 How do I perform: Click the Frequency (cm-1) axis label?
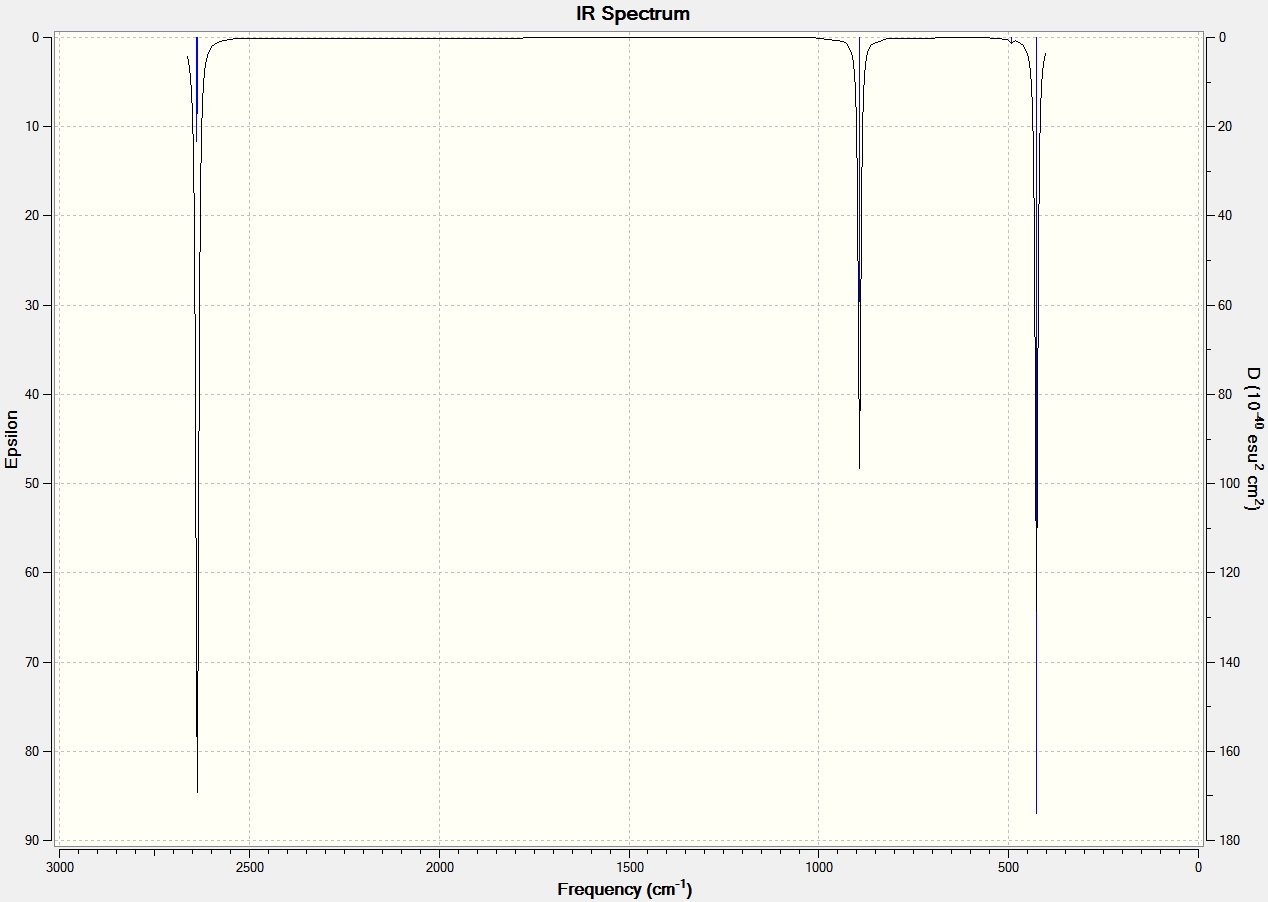click(x=624, y=889)
